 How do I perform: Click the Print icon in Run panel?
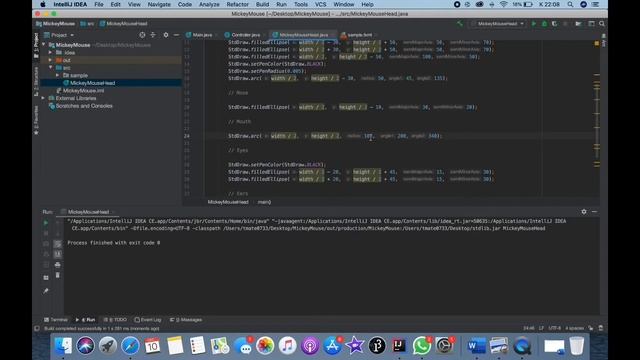(x=58, y=265)
